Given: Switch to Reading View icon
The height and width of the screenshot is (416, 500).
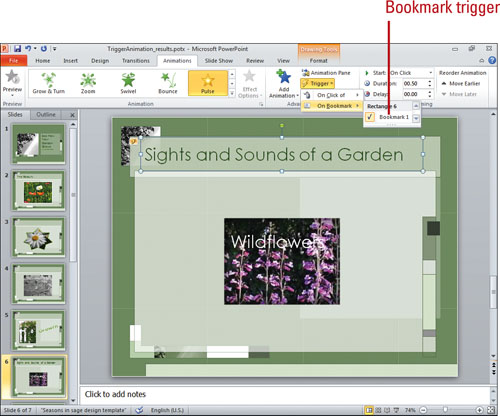Looking at the screenshot, I should [387, 410].
